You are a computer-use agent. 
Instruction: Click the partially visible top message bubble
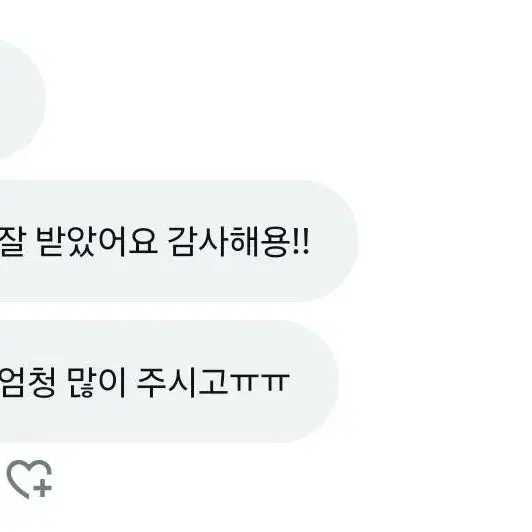[x=22, y=98]
